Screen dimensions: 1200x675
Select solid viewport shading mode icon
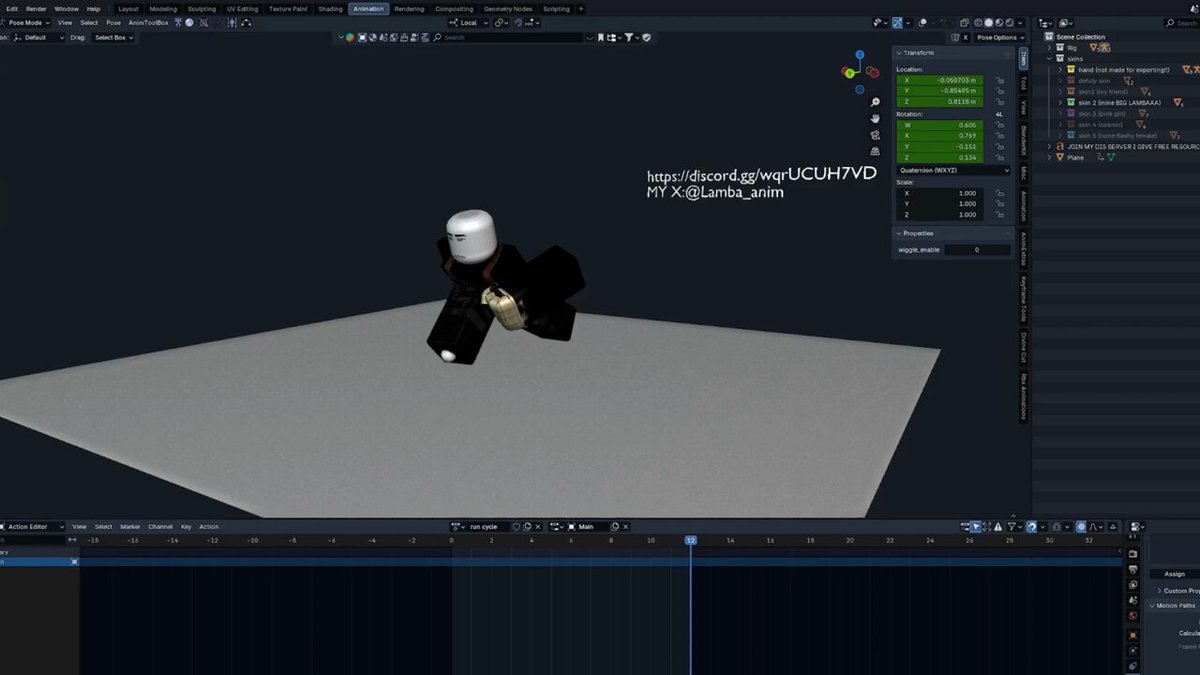989,22
